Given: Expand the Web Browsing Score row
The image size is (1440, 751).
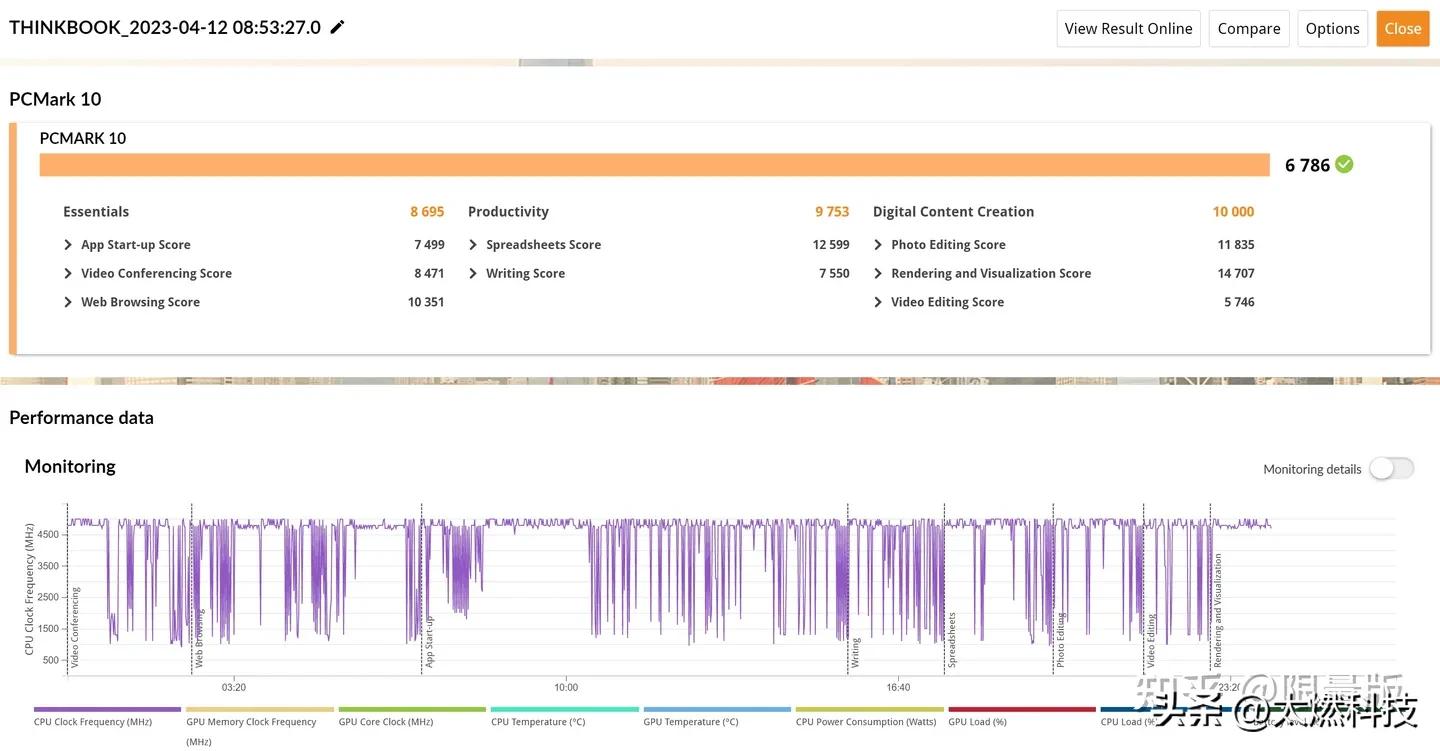Looking at the screenshot, I should tap(68, 302).
